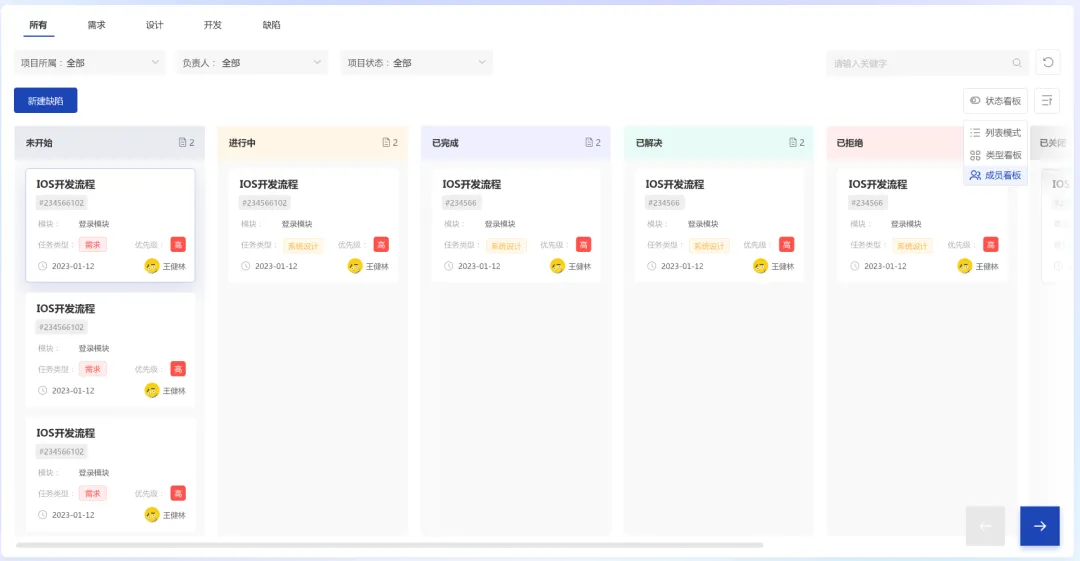Click 王健林 avatar in 进行中 card

point(355,266)
